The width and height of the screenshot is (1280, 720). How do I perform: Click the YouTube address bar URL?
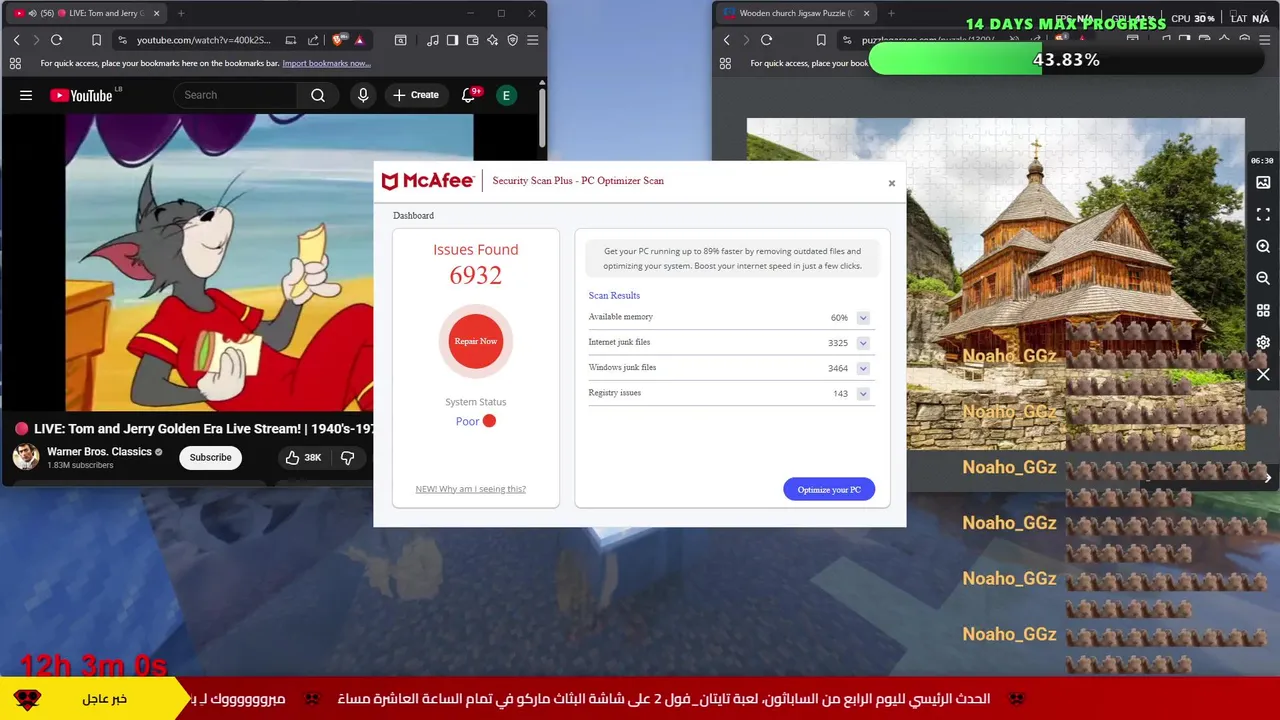204,40
